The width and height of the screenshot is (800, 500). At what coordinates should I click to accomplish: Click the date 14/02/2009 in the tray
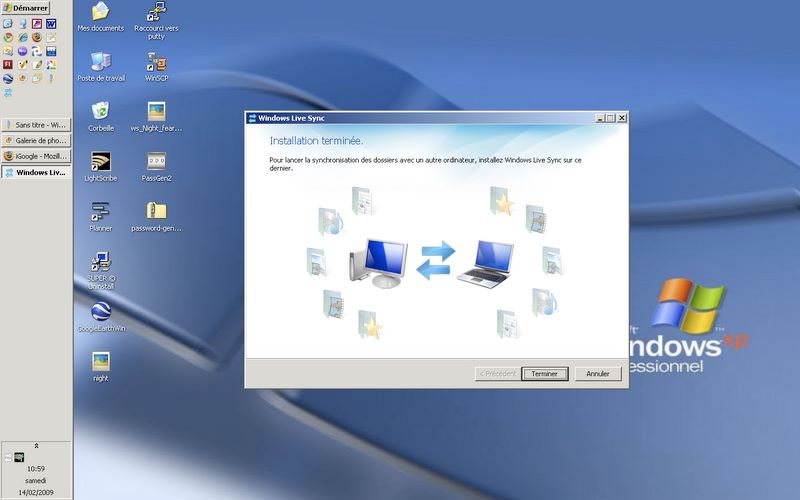coord(36,492)
